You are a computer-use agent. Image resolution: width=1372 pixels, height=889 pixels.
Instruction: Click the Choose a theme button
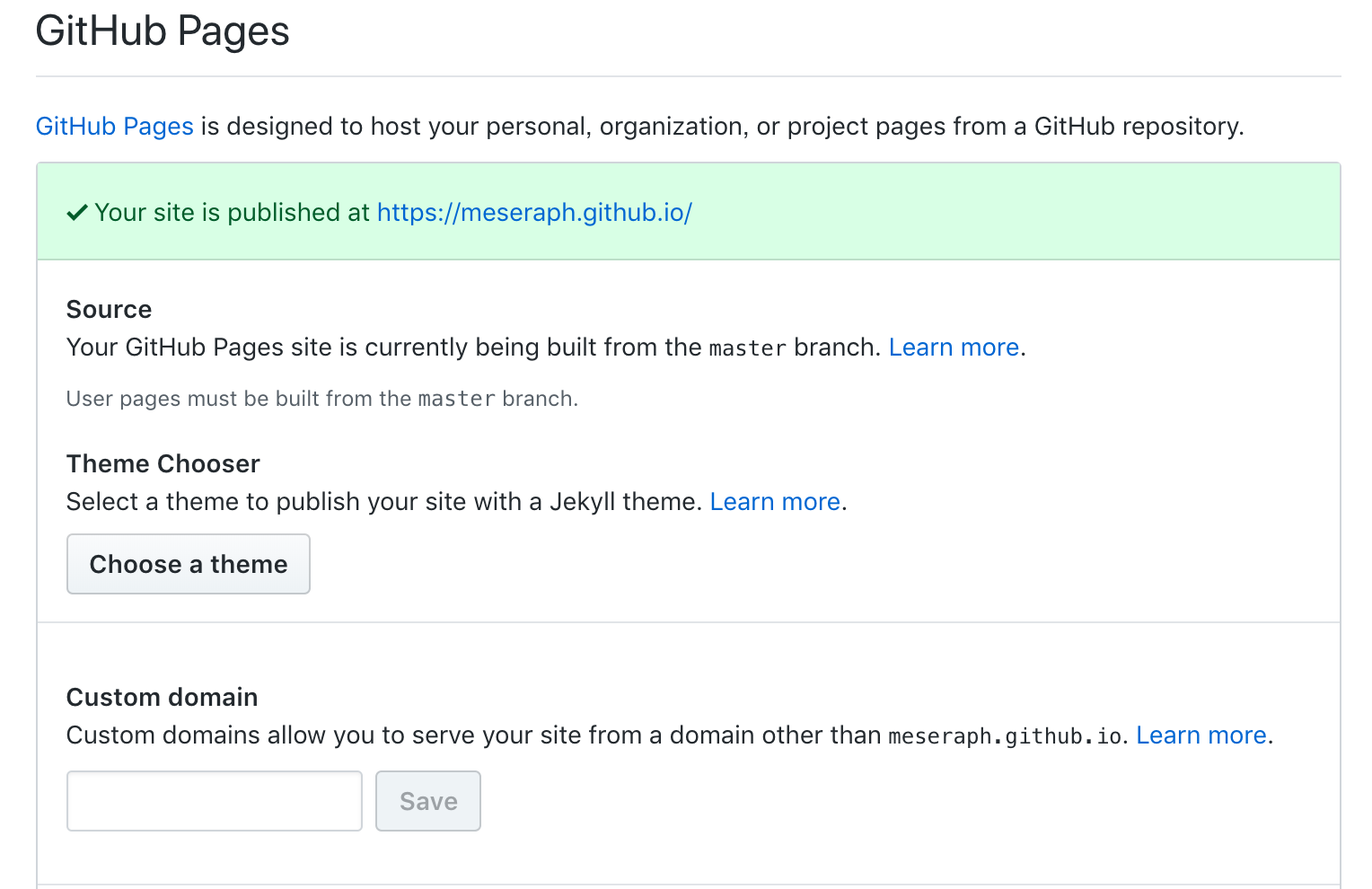(188, 564)
